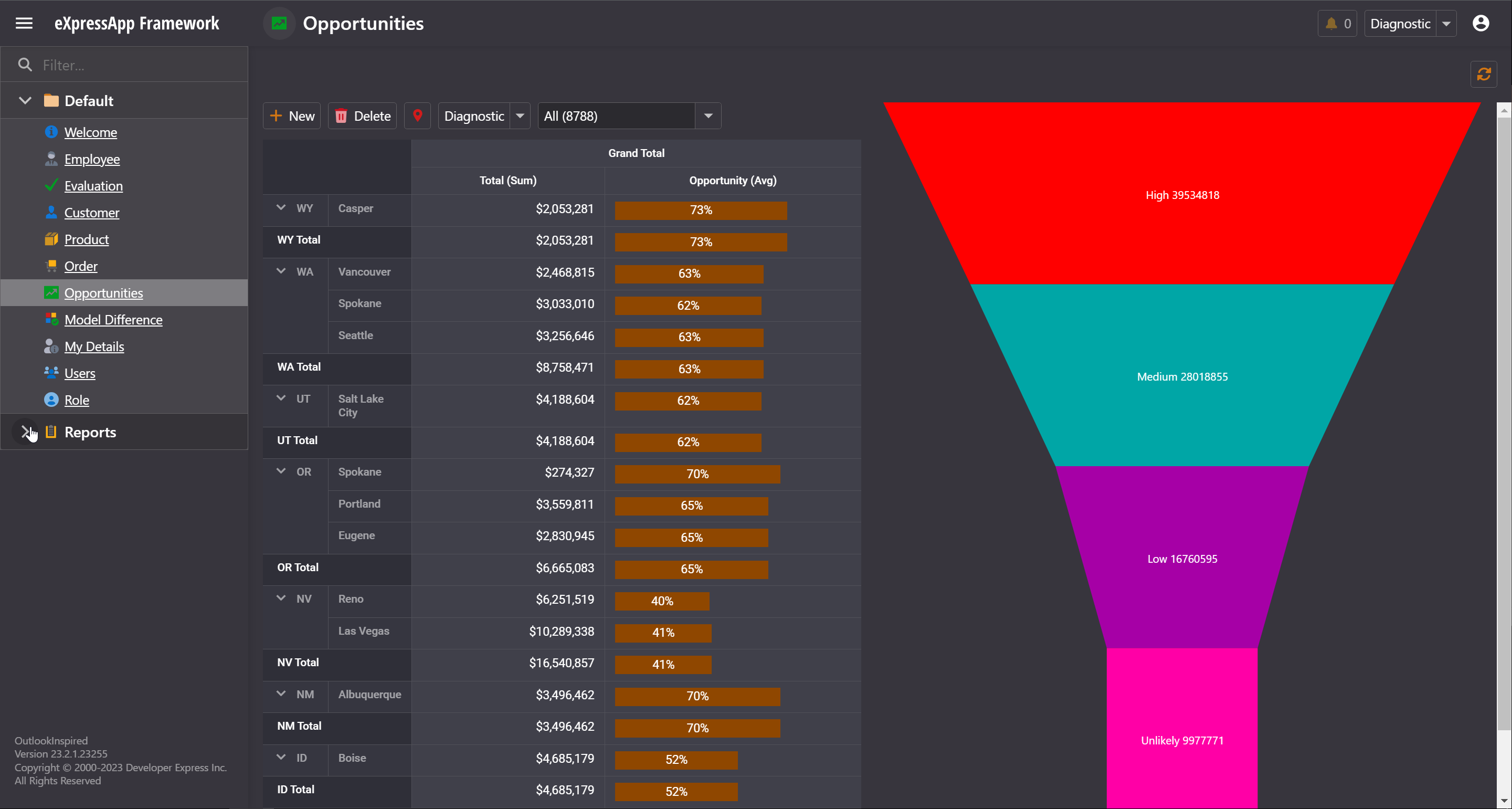The image size is (1512, 809).
Task: Collapse the OR state row group
Action: [281, 471]
